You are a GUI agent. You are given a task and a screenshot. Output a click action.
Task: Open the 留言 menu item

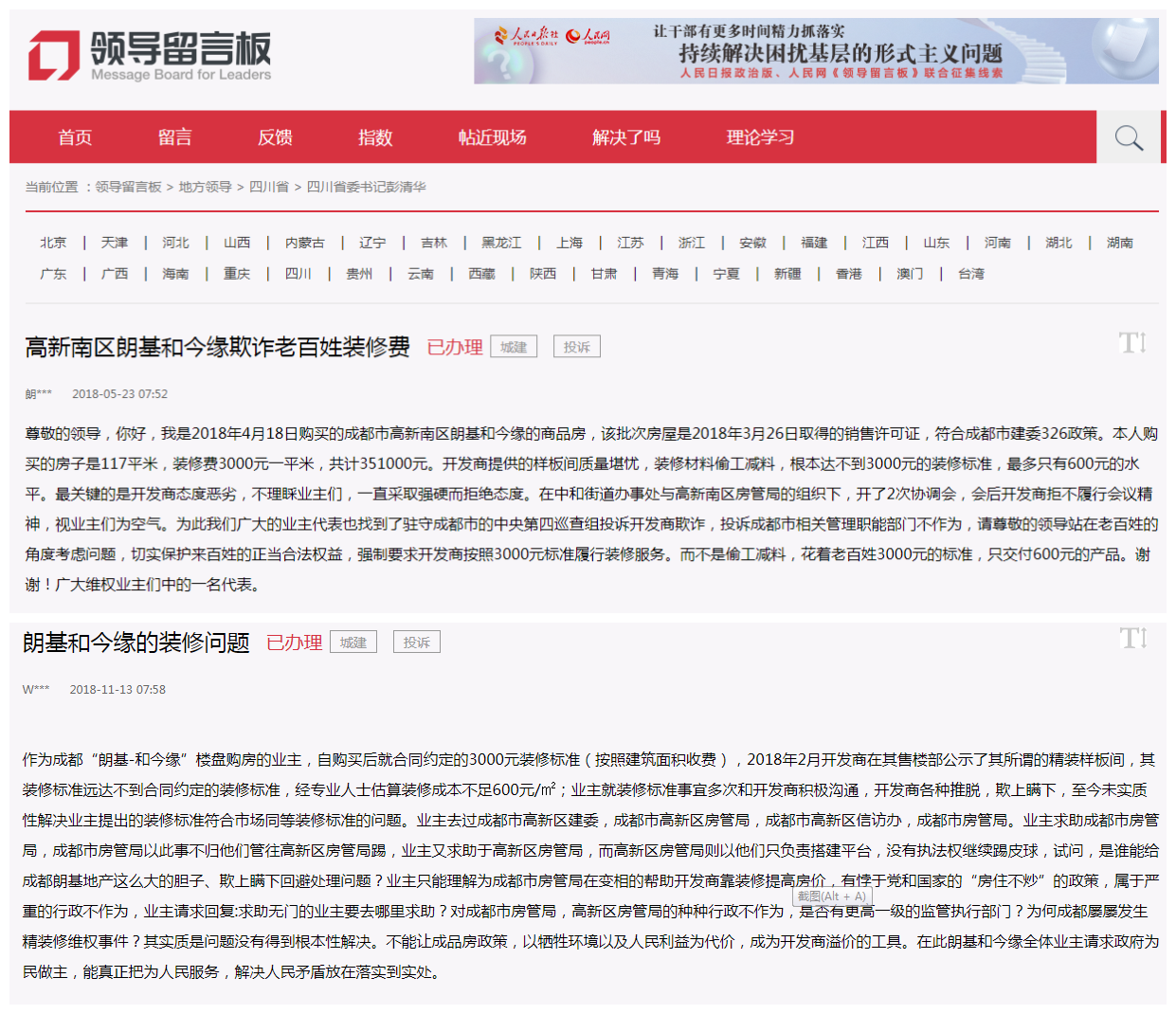point(175,137)
